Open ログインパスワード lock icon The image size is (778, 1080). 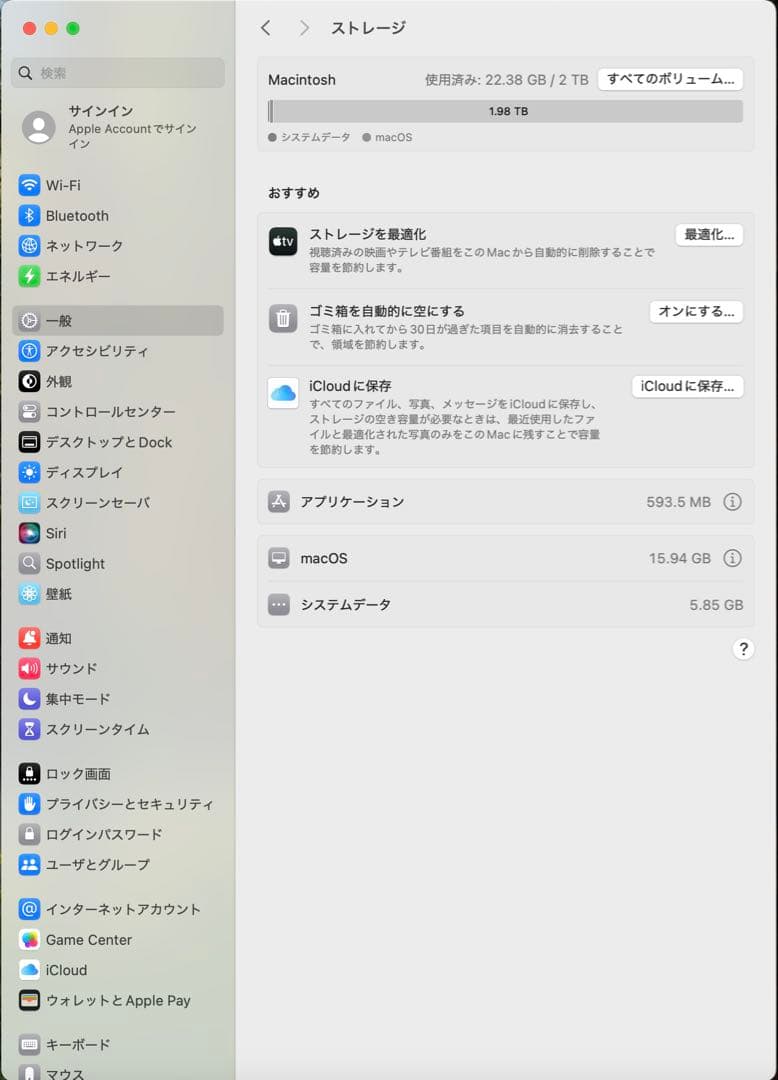29,835
